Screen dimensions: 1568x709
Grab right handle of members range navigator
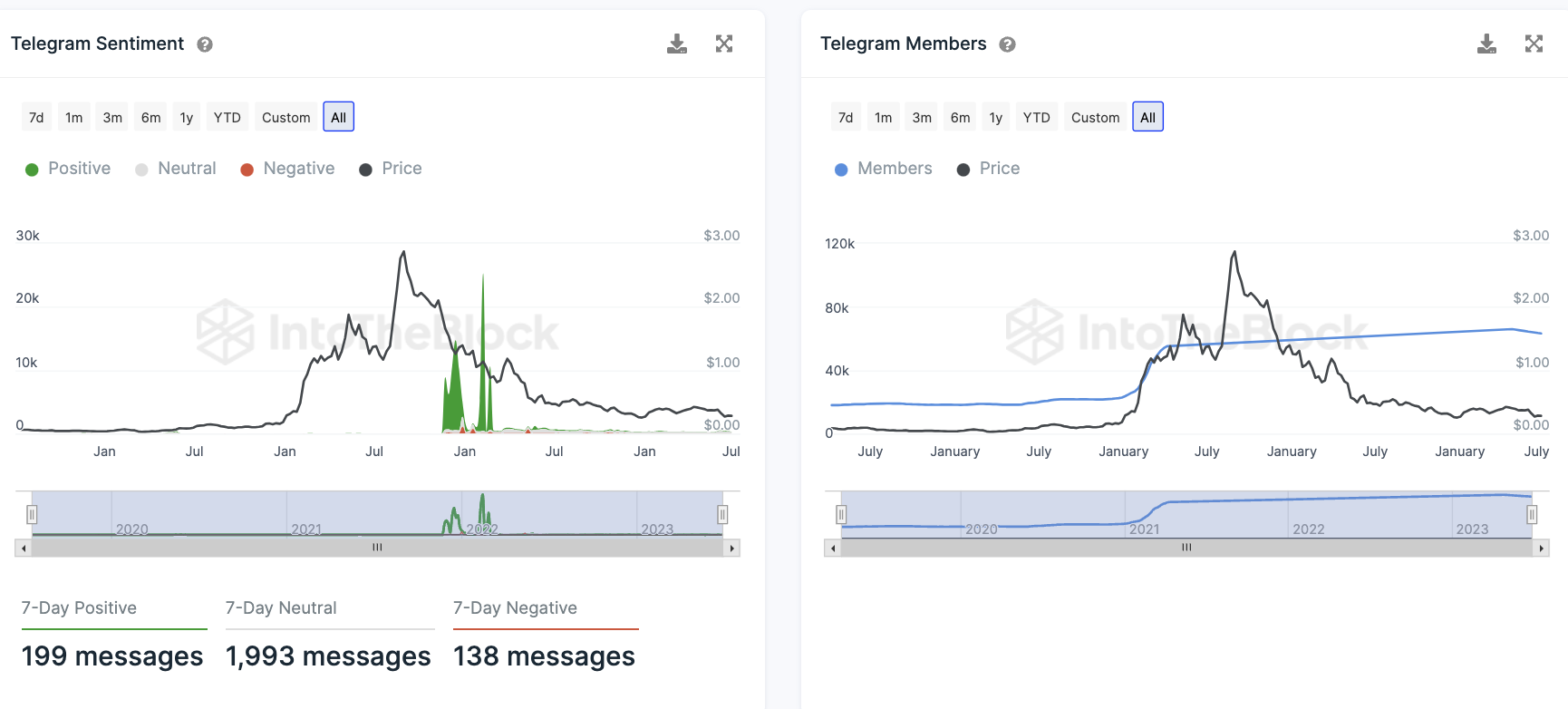pos(1532,515)
